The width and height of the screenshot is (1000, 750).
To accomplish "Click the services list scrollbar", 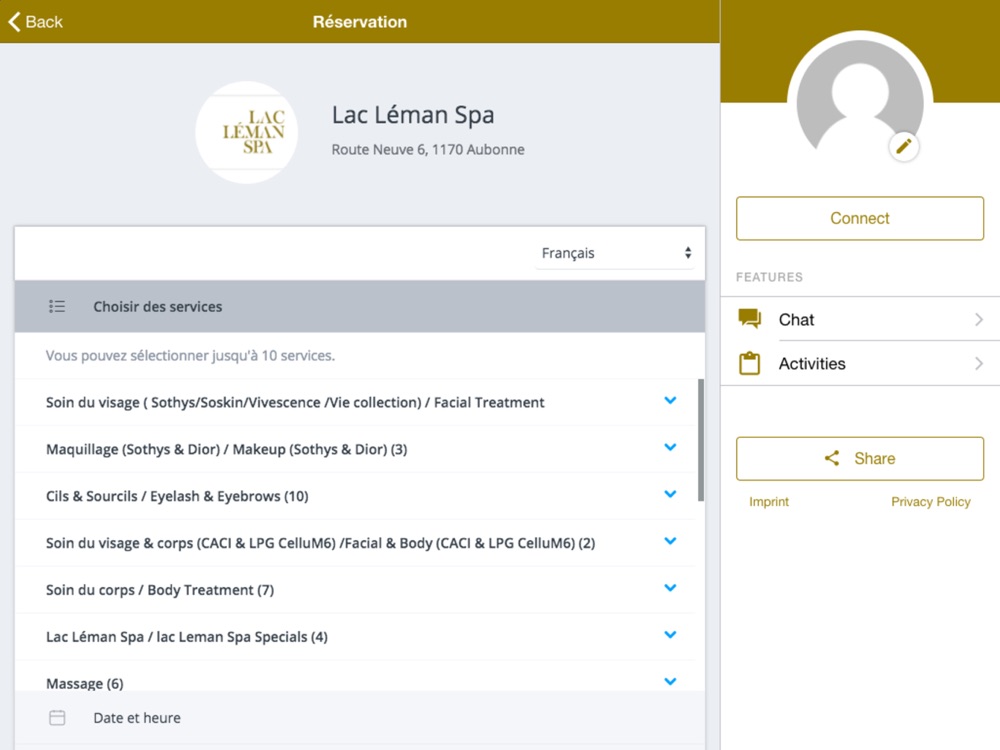I will (701, 440).
